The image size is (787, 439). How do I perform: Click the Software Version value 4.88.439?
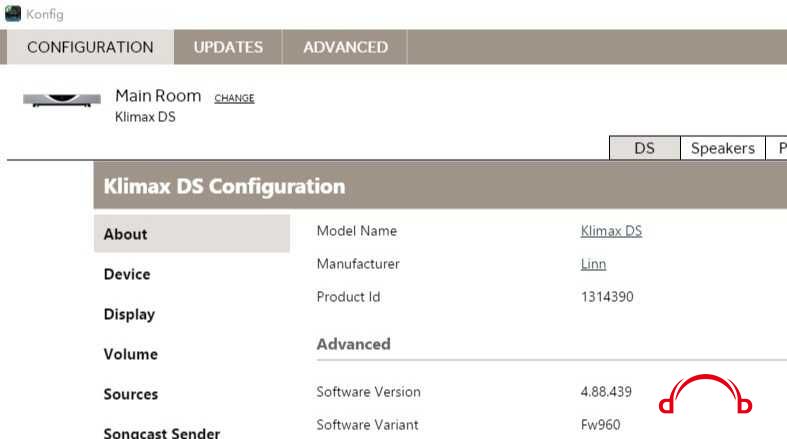pos(606,392)
